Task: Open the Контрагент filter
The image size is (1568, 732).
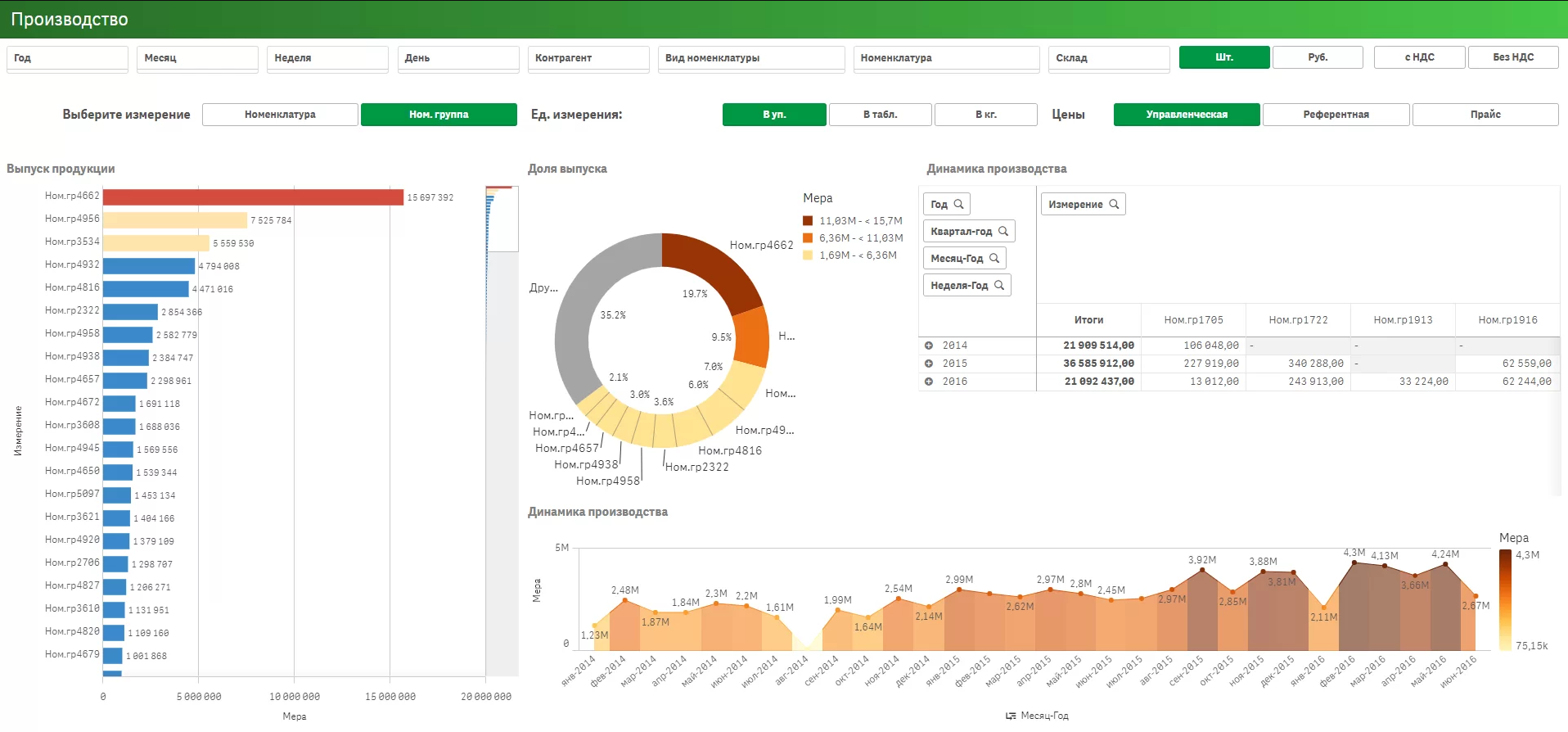Action: 588,58
